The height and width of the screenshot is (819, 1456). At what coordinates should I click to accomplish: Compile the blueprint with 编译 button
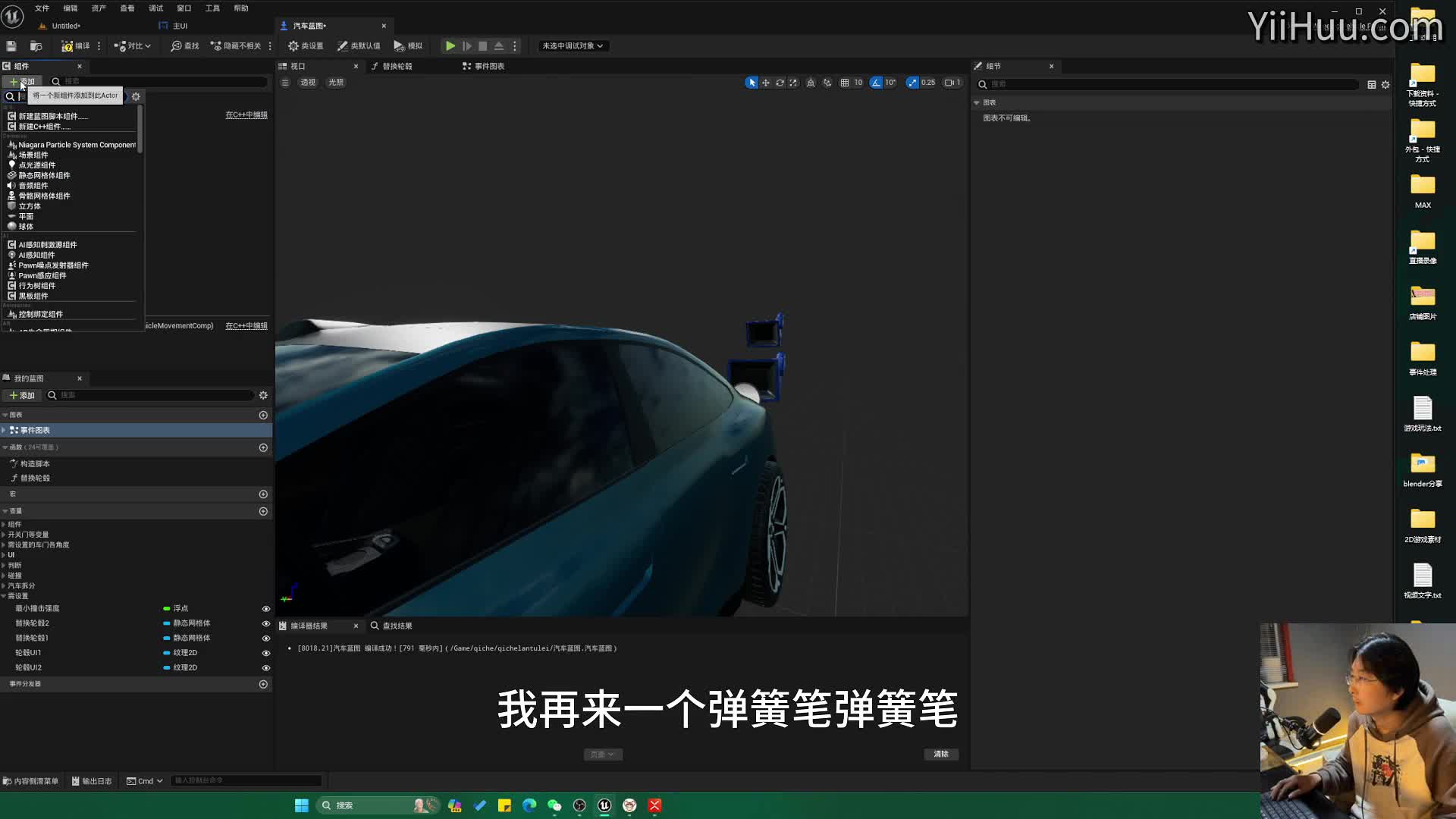click(76, 46)
